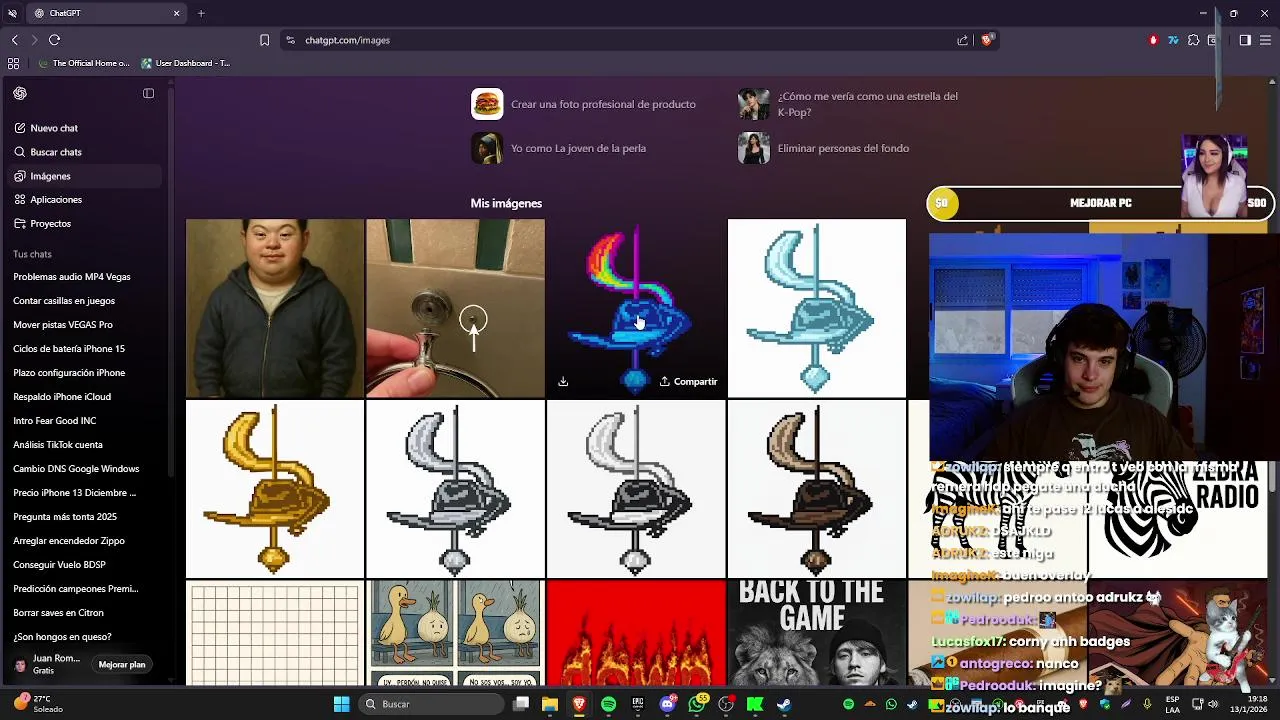Open the chat 'Pregunta más tonta 2025'
The width and height of the screenshot is (1280, 720).
[x=65, y=517]
